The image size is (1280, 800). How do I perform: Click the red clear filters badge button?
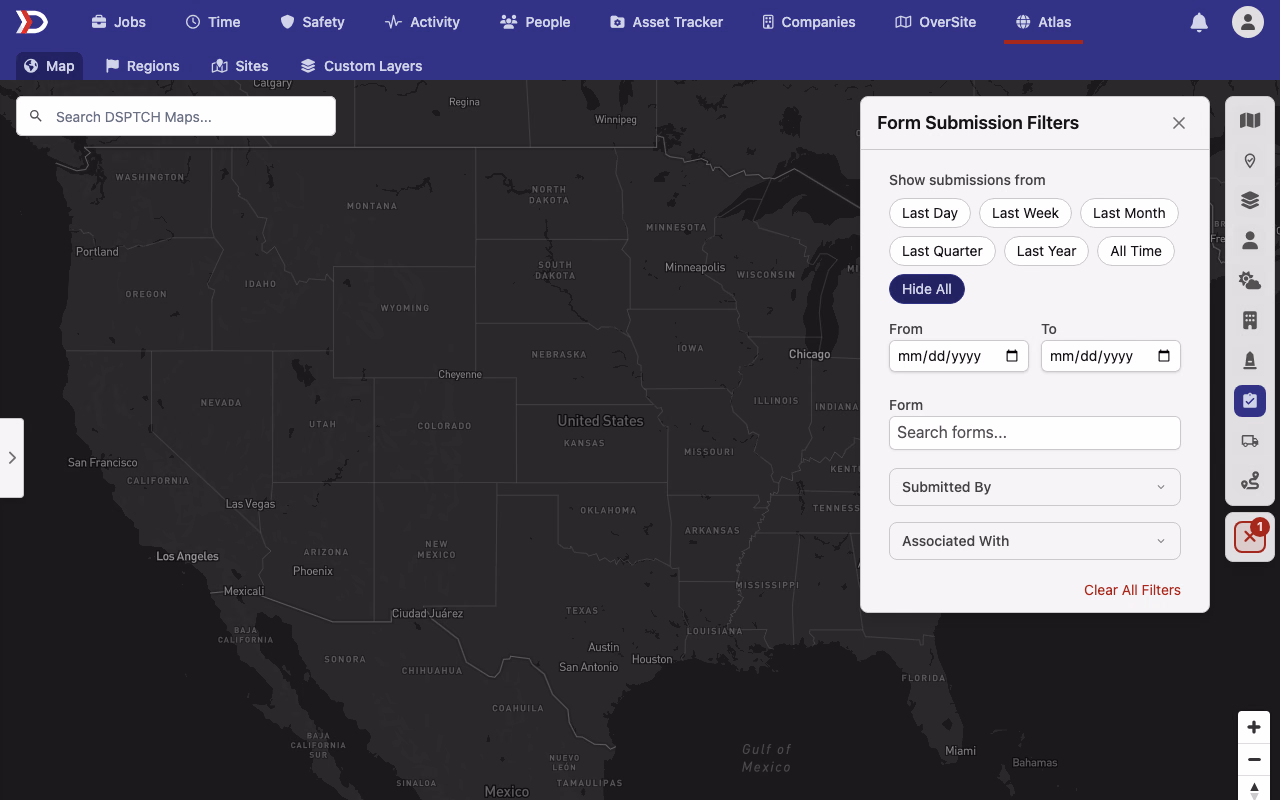tap(1250, 537)
